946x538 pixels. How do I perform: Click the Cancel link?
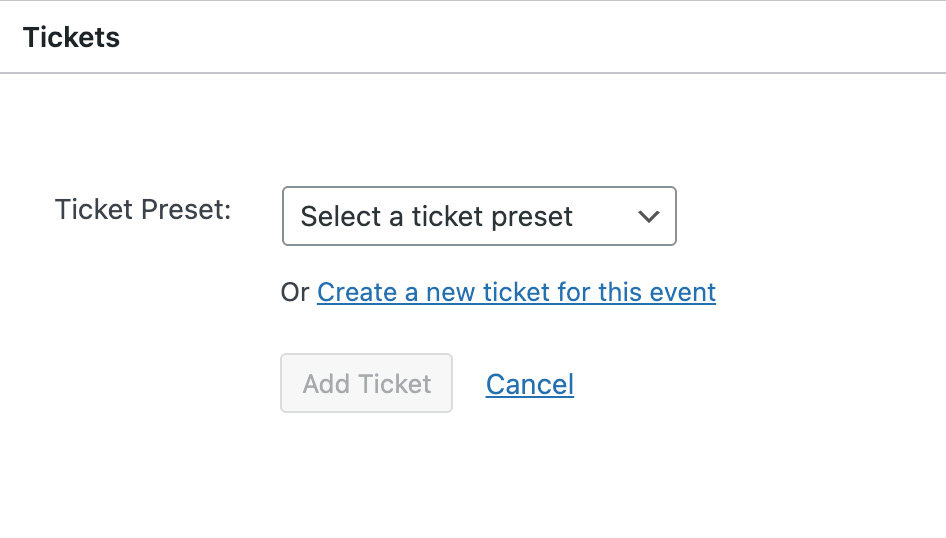[x=530, y=384]
